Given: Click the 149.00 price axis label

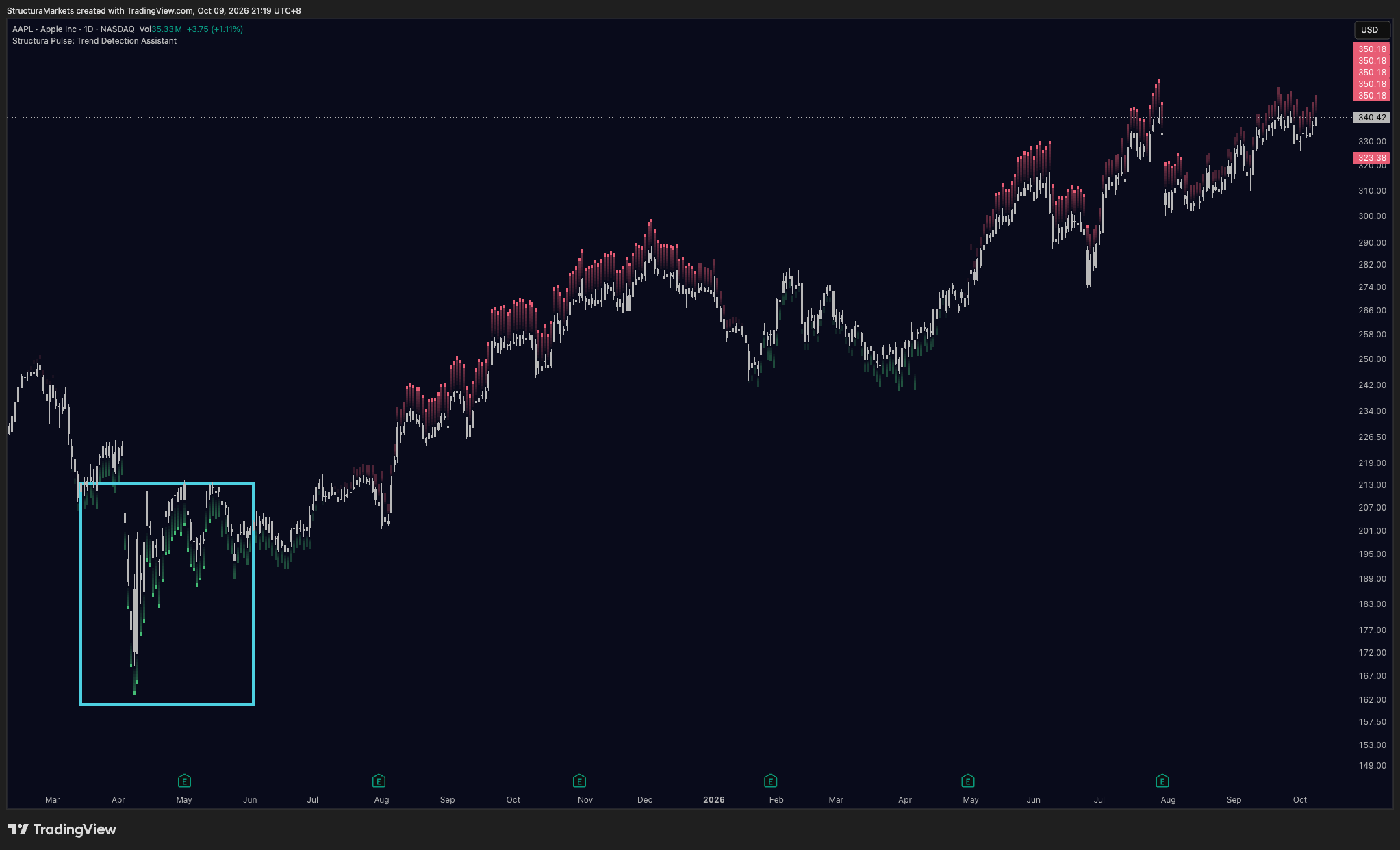Looking at the screenshot, I should (1372, 766).
